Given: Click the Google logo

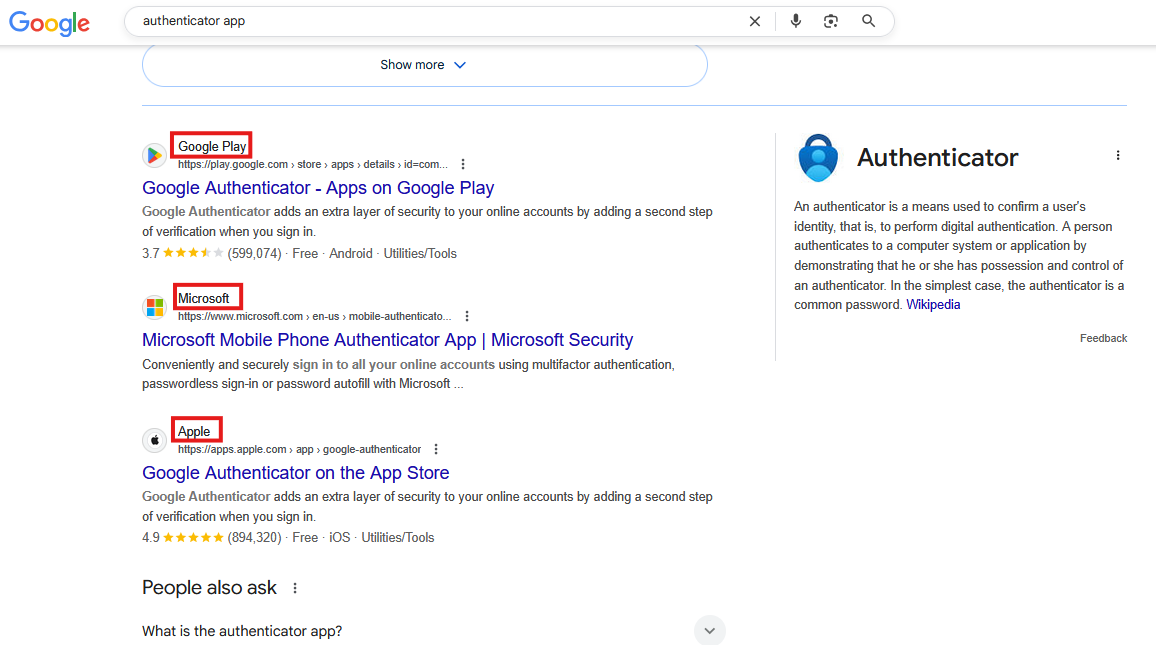Looking at the screenshot, I should click(49, 23).
